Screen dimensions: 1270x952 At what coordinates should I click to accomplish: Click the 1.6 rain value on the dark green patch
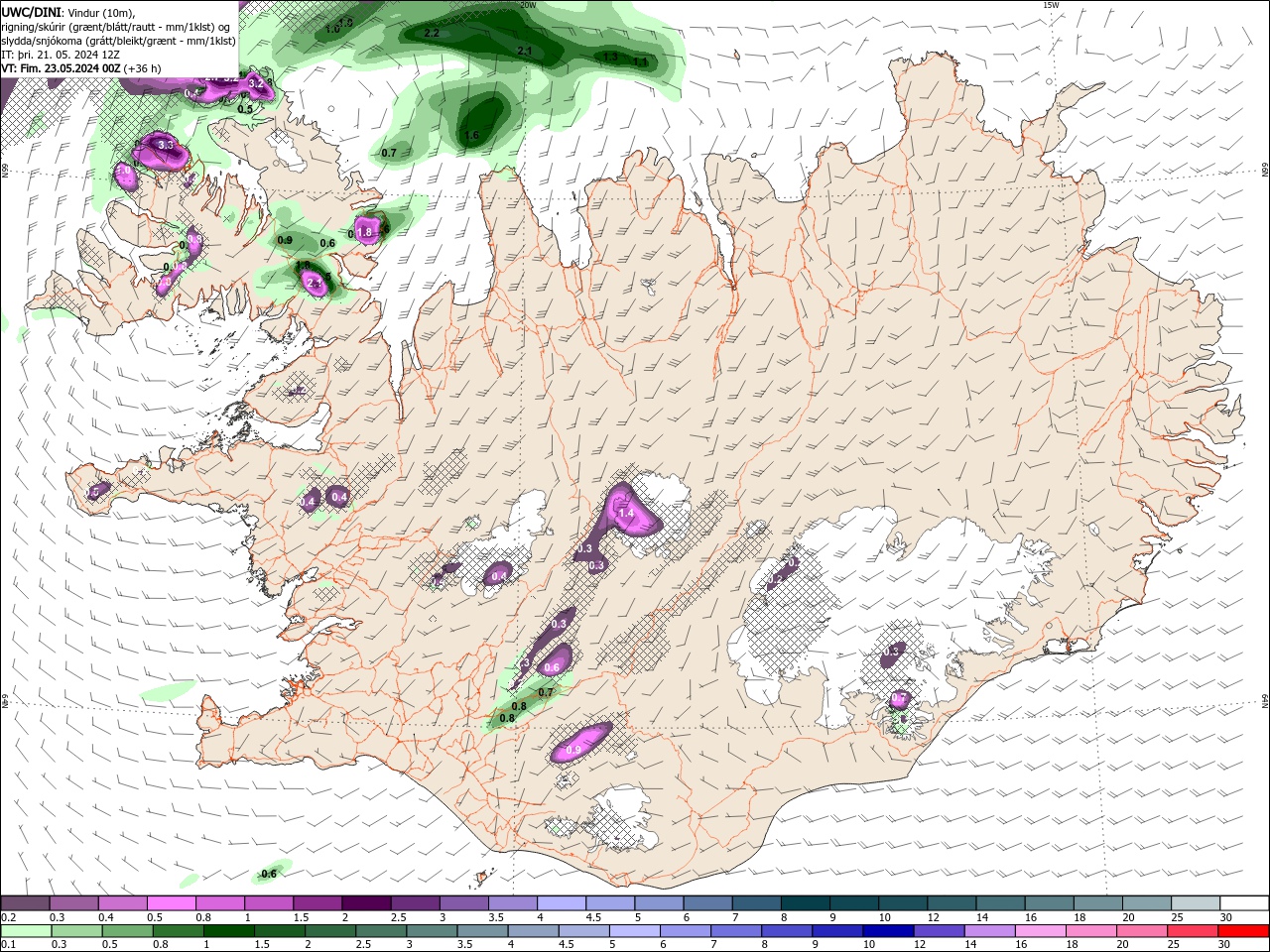(472, 136)
